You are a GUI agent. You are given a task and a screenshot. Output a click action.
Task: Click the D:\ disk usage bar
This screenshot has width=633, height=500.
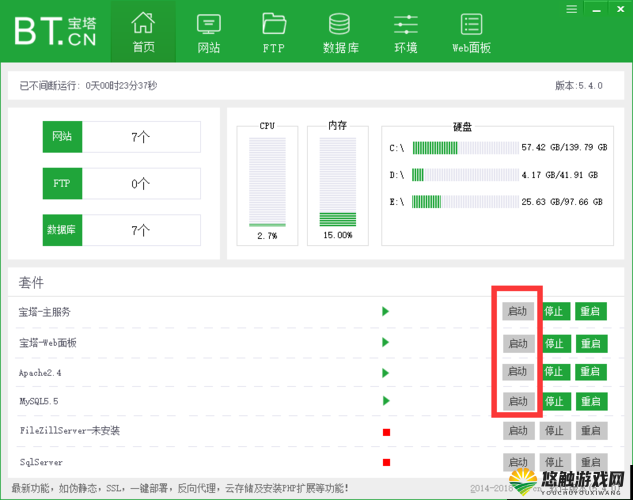pos(465,175)
